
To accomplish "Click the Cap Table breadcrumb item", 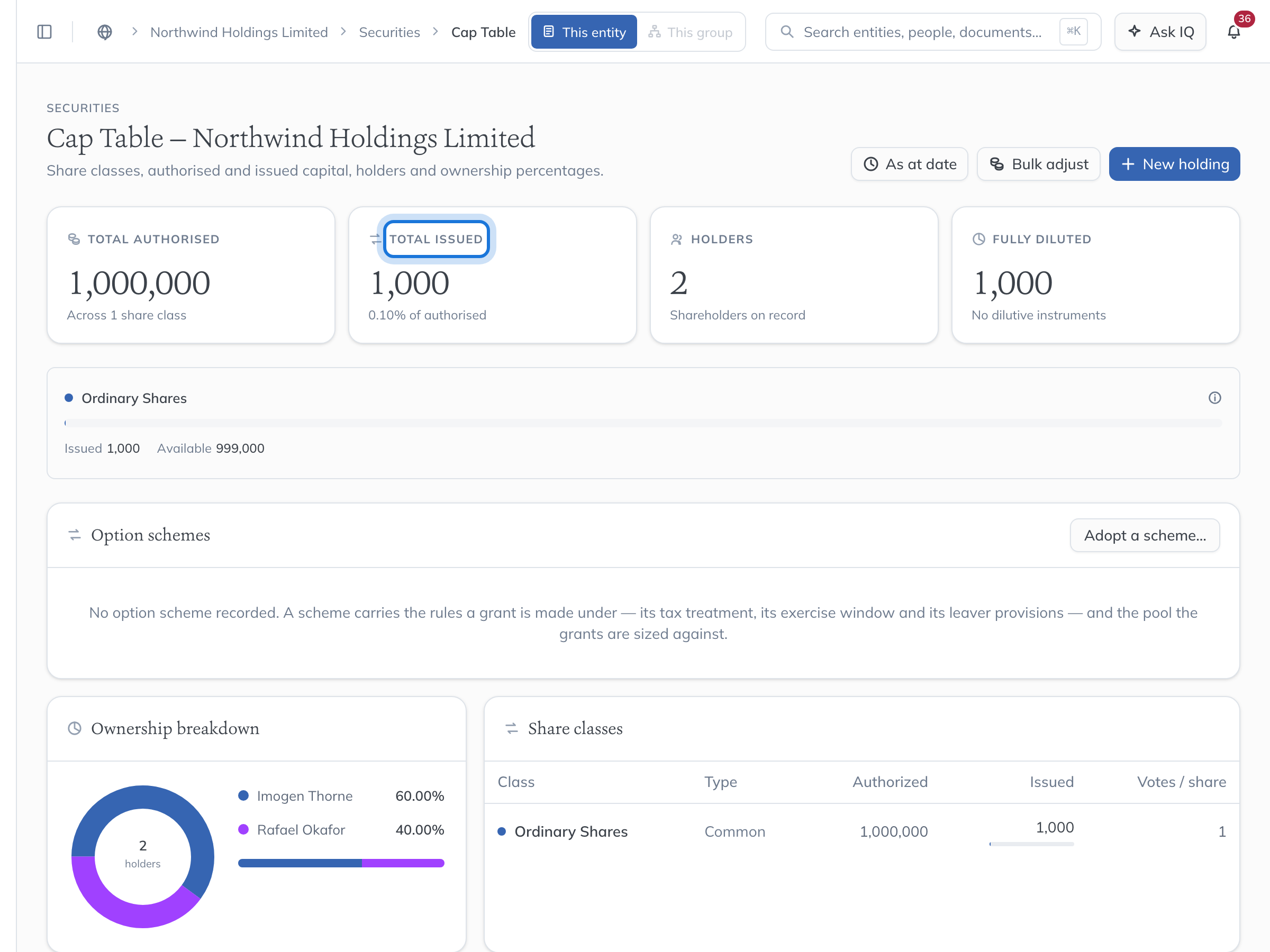I will [484, 32].
